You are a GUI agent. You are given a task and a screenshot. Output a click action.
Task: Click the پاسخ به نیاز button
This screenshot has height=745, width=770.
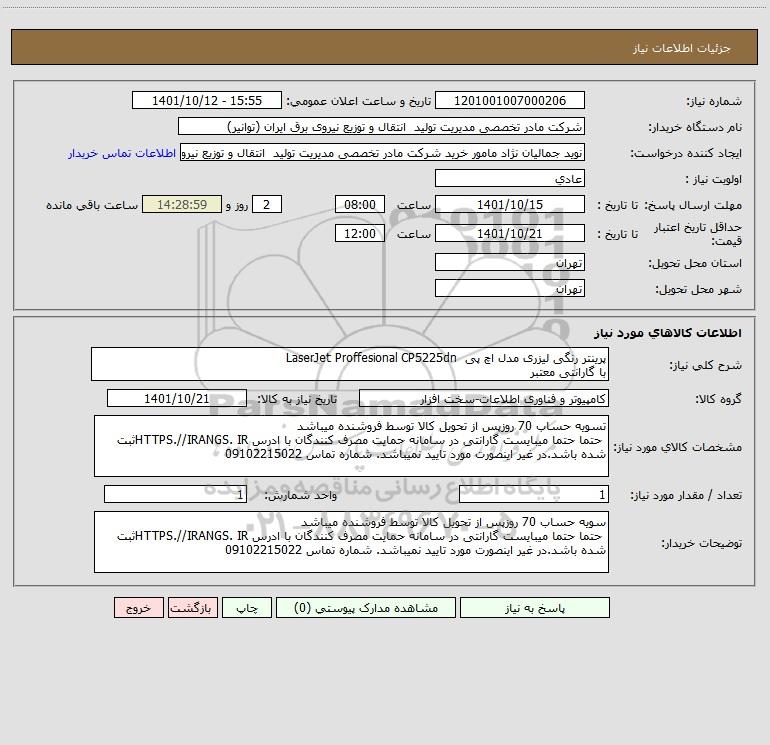point(534,607)
